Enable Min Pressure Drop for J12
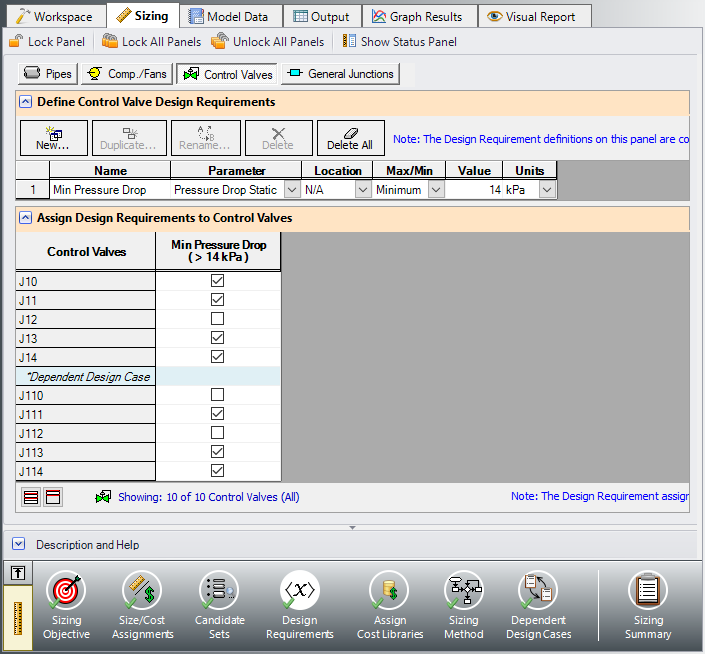705x654 pixels. [218, 319]
